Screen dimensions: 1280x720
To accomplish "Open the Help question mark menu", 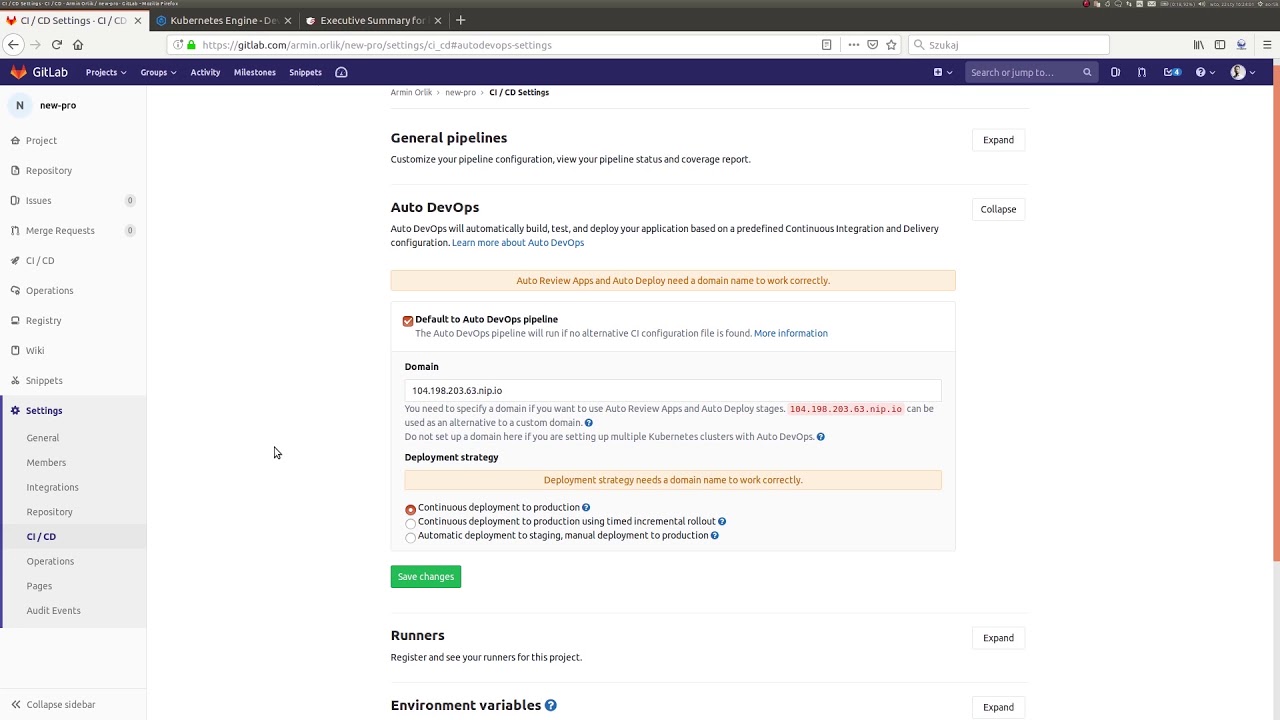I will (1204, 72).
